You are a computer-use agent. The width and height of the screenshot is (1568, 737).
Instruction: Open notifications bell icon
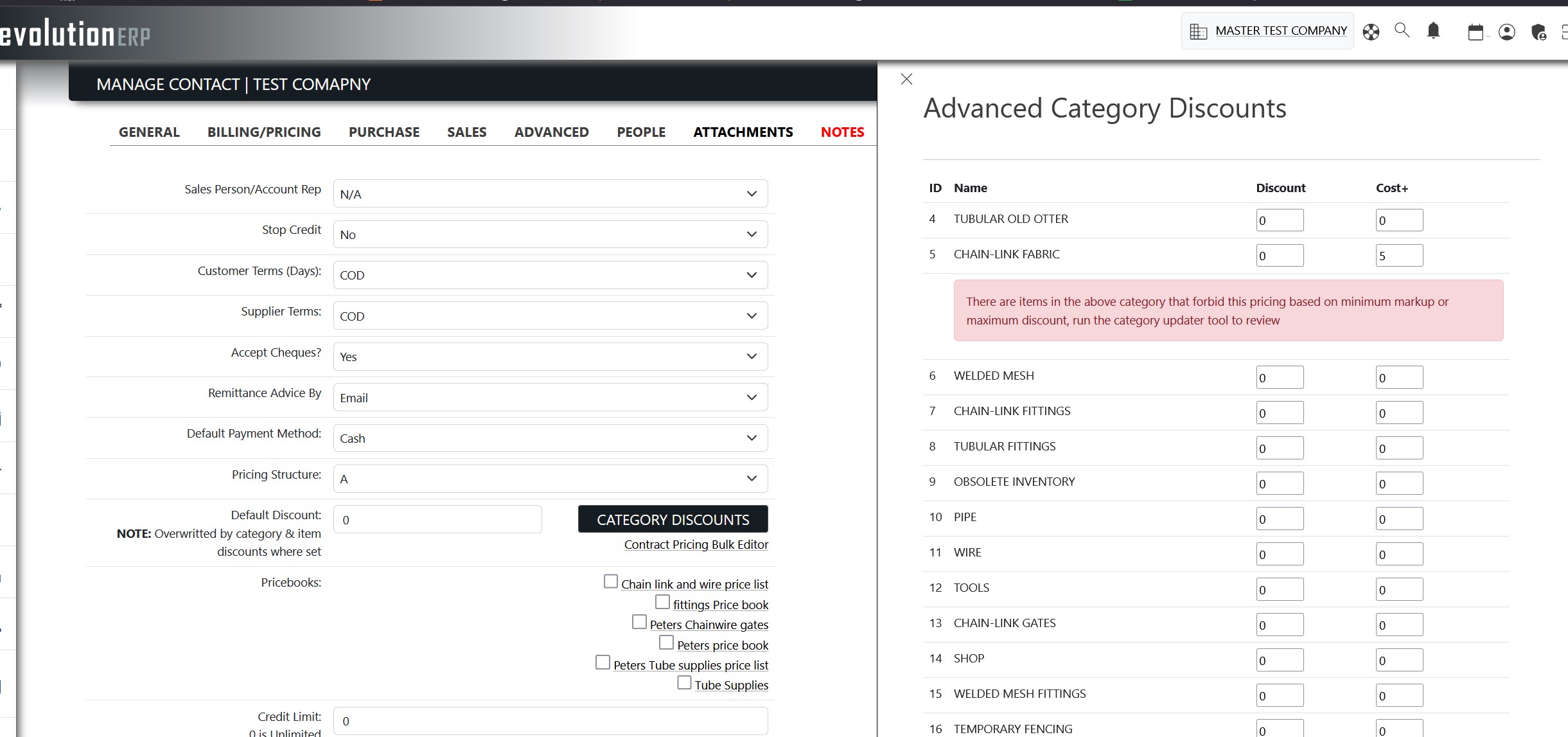[1433, 30]
